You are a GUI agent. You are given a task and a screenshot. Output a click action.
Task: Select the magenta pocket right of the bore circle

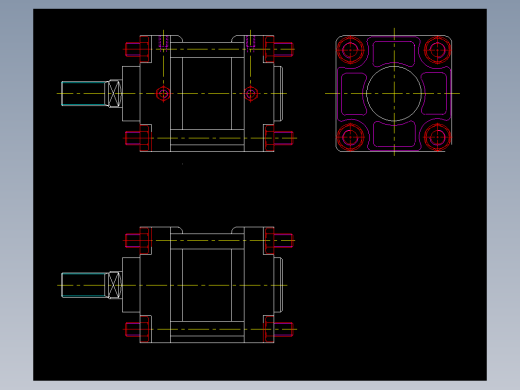click(x=434, y=94)
